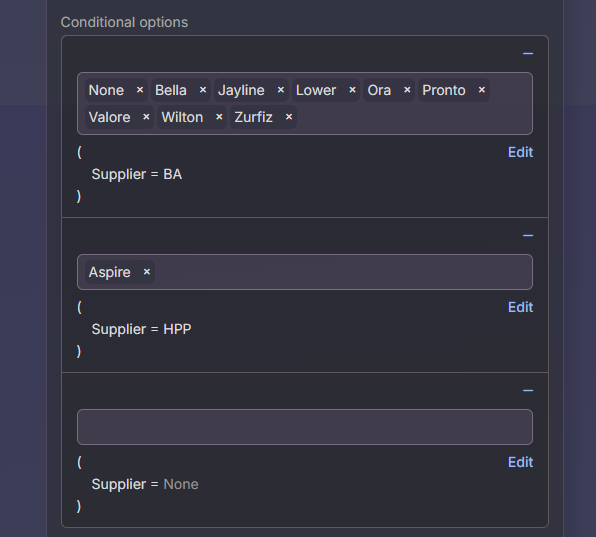Remove the Ora option tag
This screenshot has height=537, width=596.
click(x=407, y=90)
